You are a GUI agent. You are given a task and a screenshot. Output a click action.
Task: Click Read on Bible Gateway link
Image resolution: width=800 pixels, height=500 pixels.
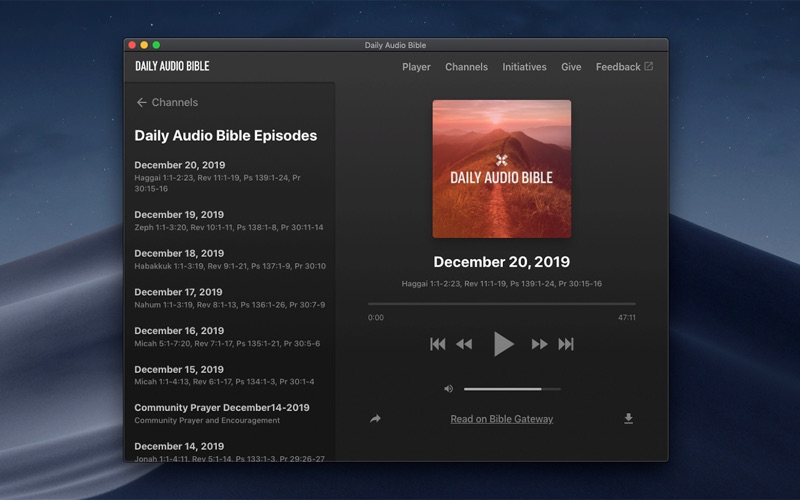[x=502, y=419]
